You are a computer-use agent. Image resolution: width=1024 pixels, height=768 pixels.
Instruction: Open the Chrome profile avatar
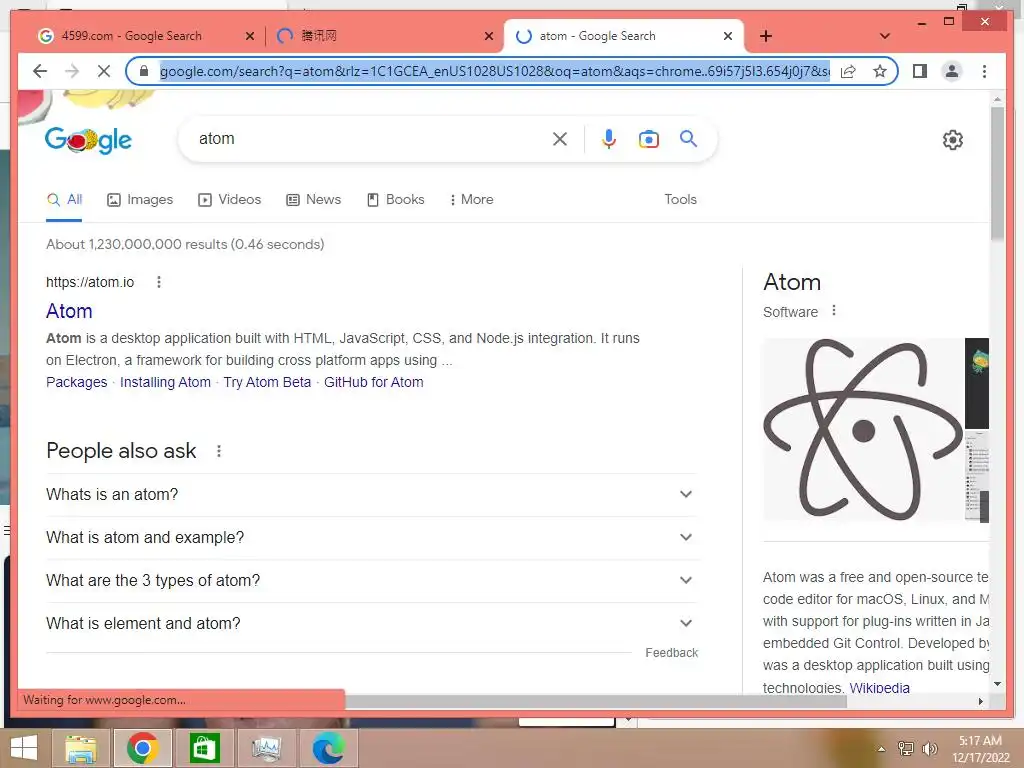(952, 71)
